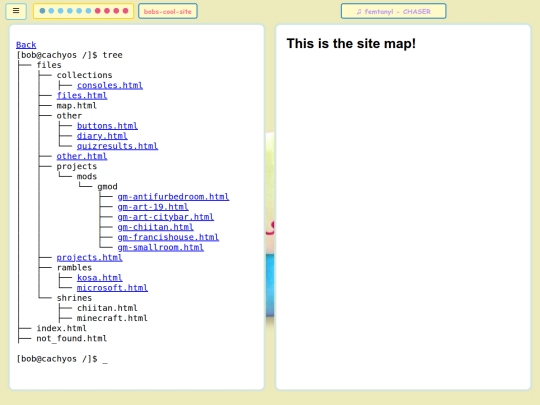This screenshot has width=540, height=405.
Task: Click the chiitan.html text under shrines
Action: tap(107, 308)
